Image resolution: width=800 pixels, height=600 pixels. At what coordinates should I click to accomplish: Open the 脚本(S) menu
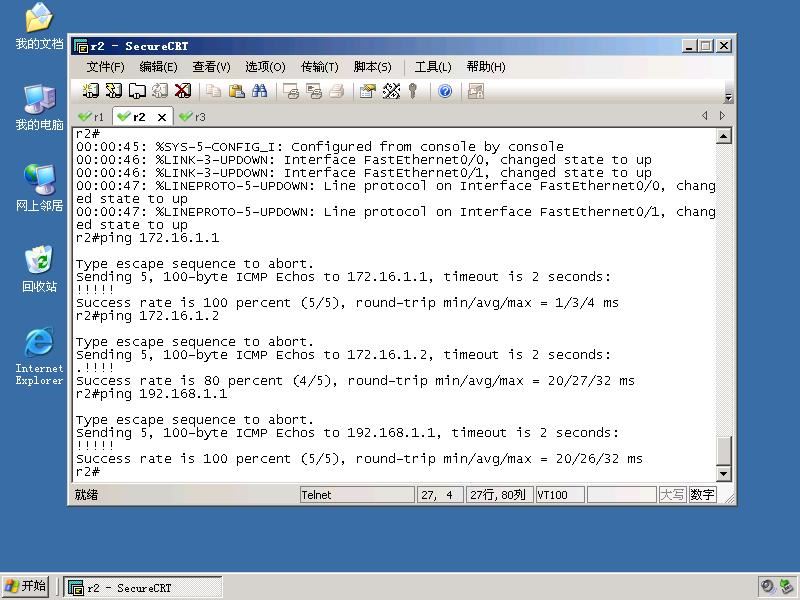(x=372, y=67)
